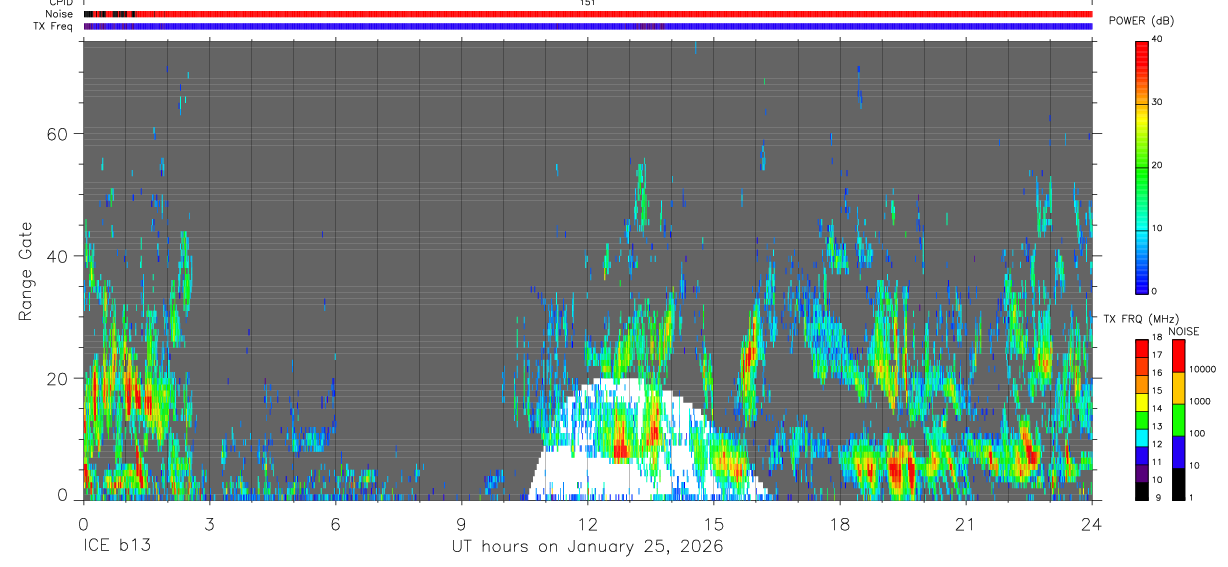The height and width of the screenshot is (567, 1228).
Task: Click the red Noise status strip
Action: [x=588, y=14]
